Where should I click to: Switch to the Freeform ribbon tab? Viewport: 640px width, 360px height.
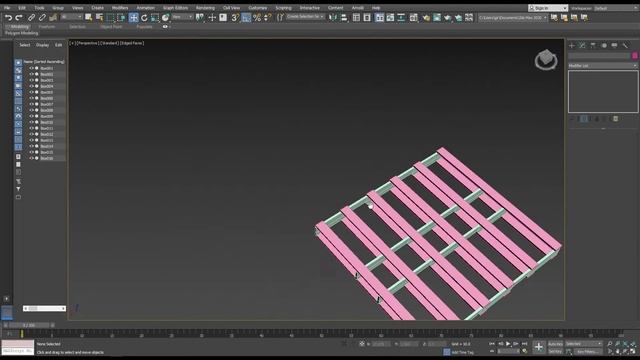(x=47, y=27)
